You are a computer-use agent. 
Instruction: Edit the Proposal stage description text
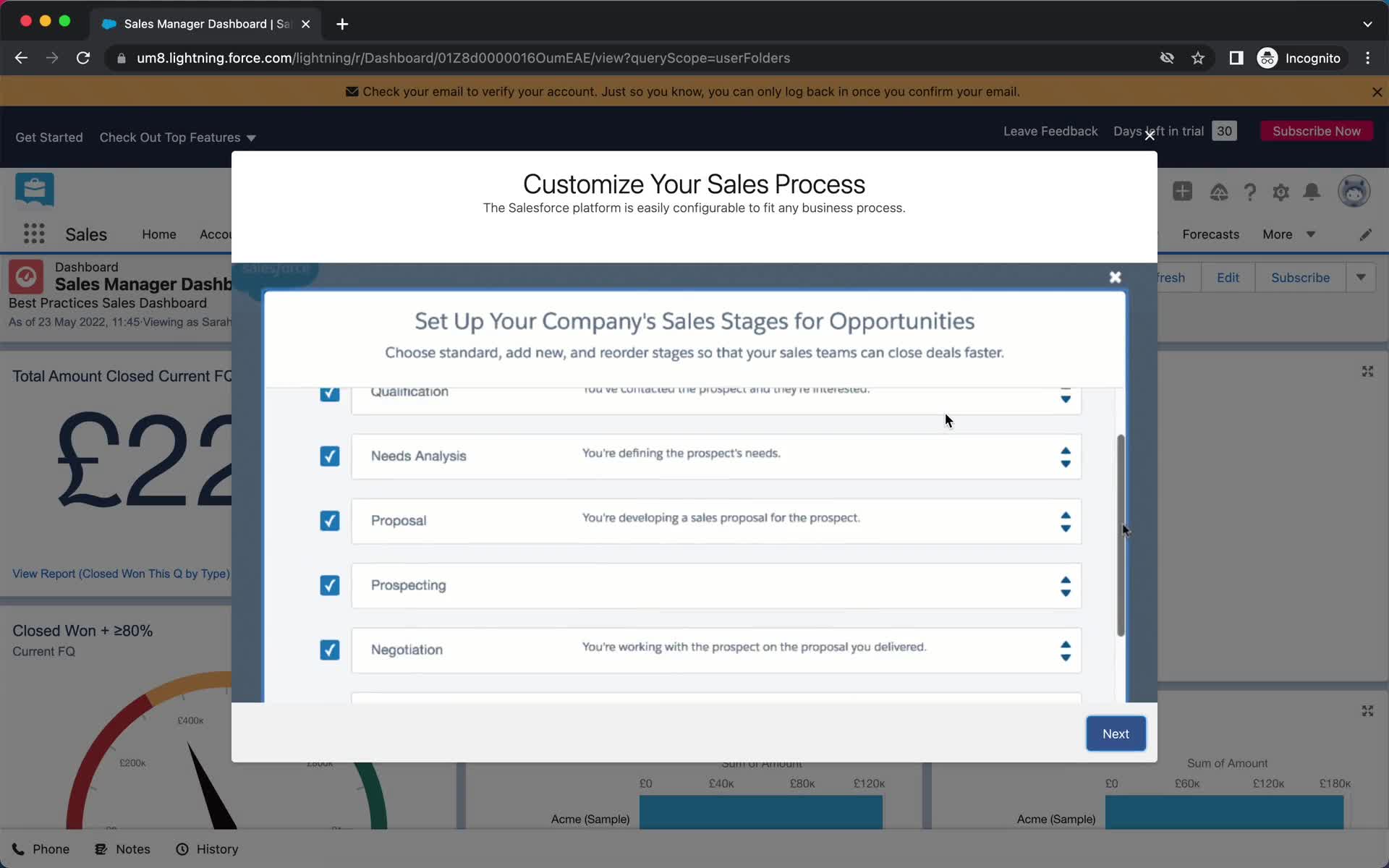pos(721,518)
